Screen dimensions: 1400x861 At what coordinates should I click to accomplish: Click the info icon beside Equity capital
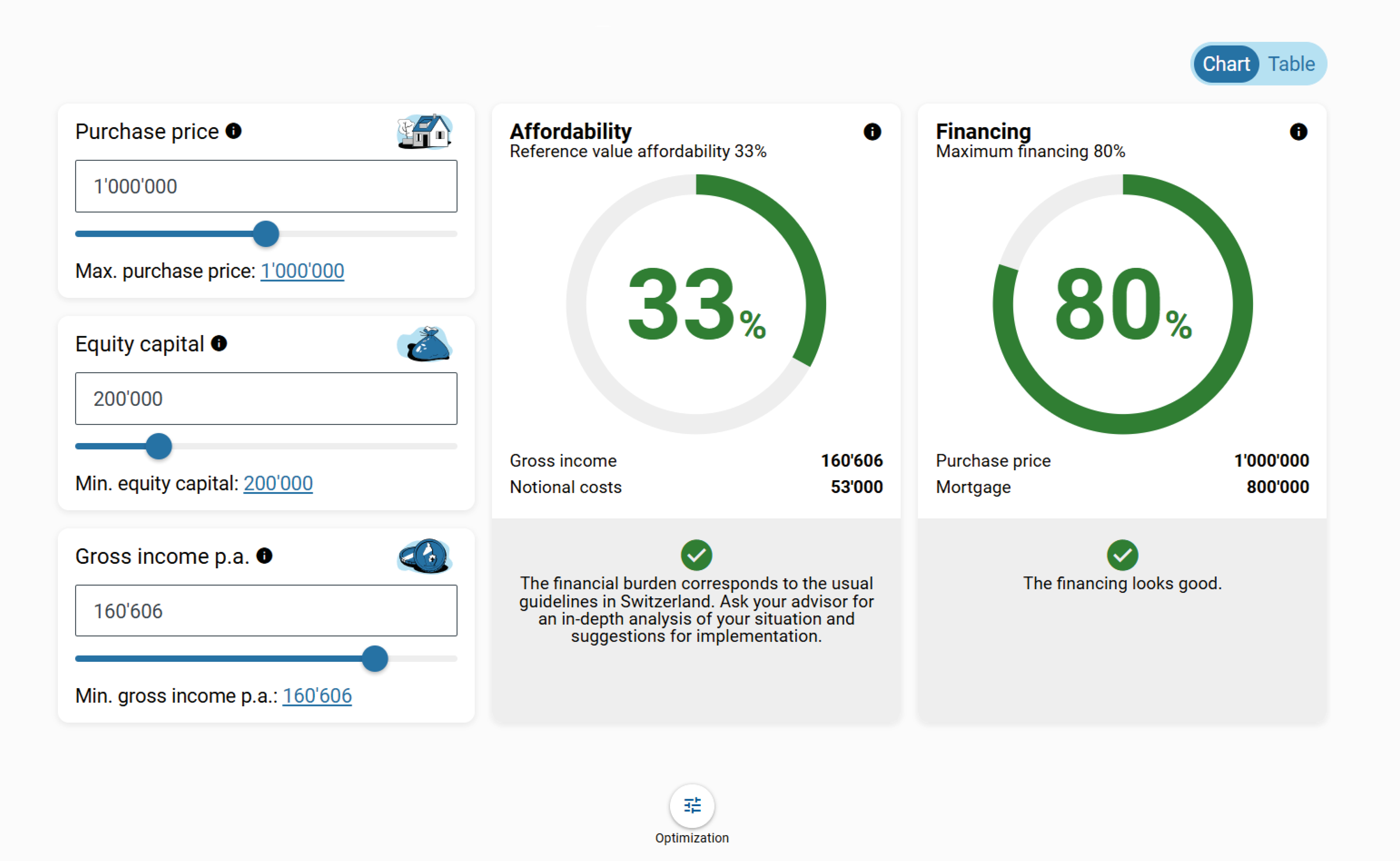pos(219,343)
